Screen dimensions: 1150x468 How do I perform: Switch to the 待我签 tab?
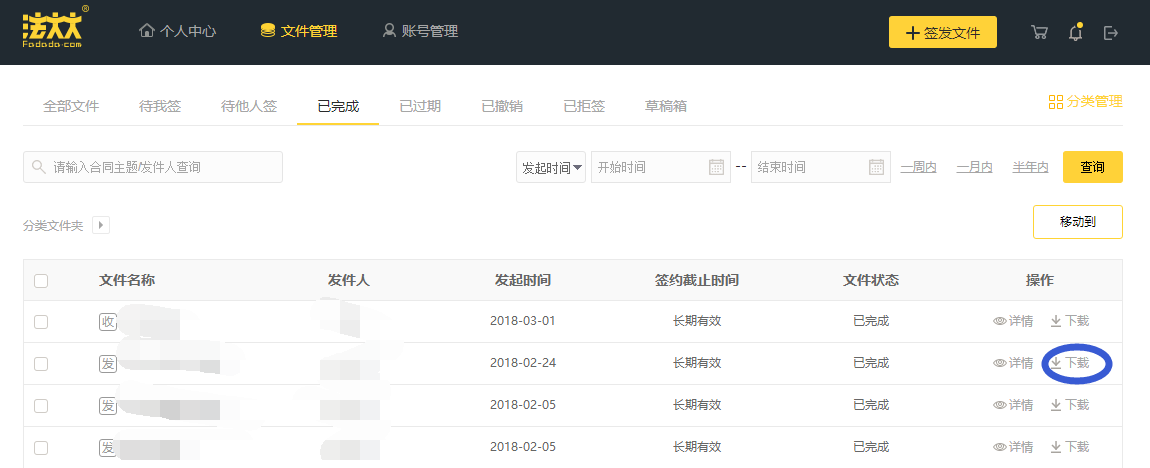coord(160,106)
